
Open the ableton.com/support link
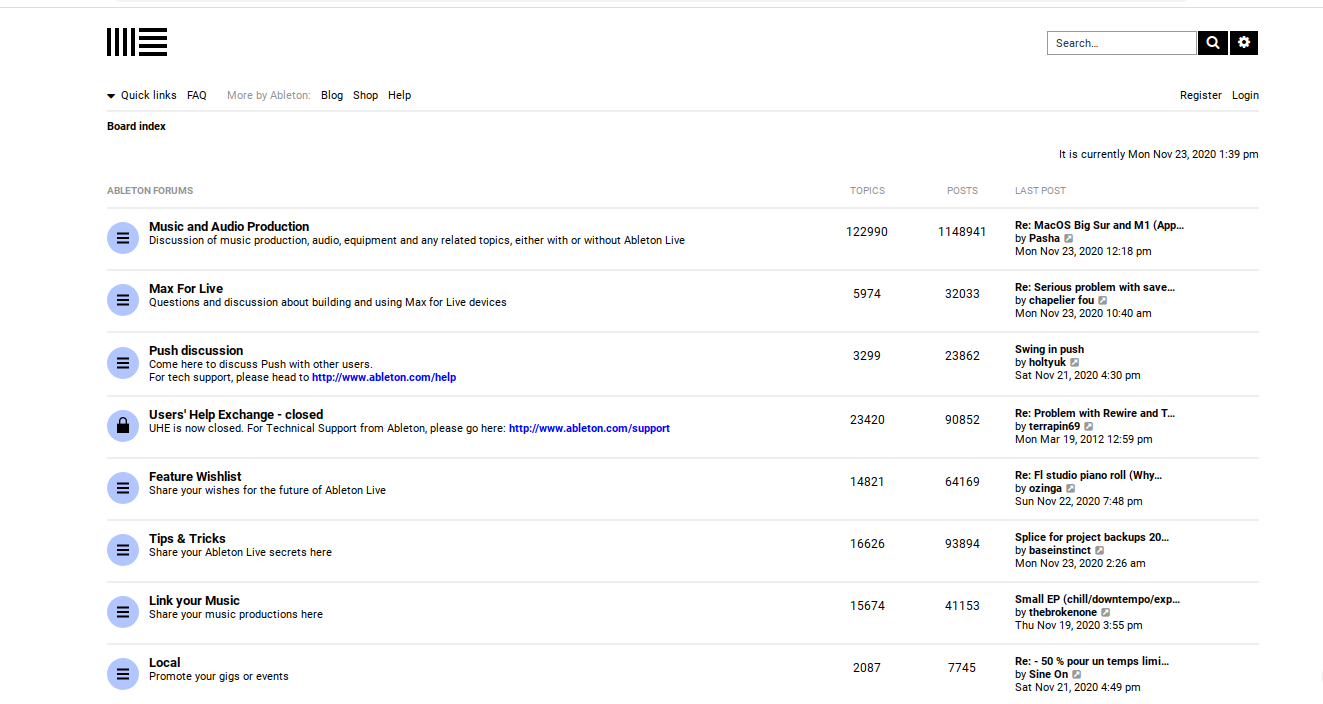[589, 429]
